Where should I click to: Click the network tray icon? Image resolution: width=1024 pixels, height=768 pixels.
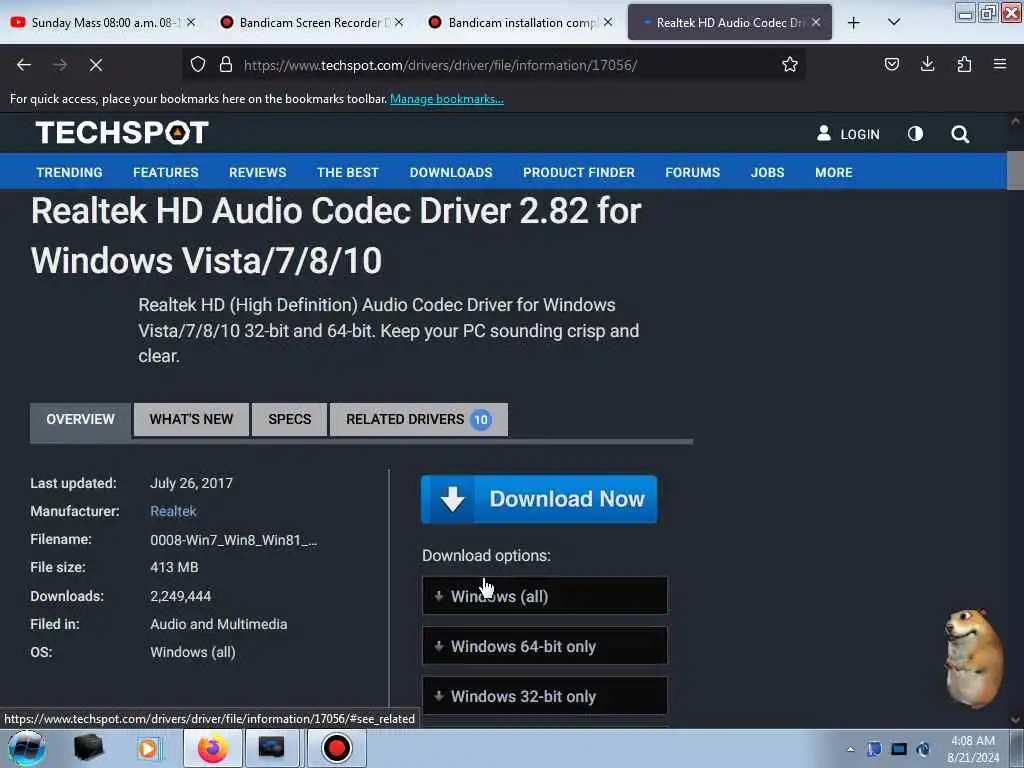[899, 748]
